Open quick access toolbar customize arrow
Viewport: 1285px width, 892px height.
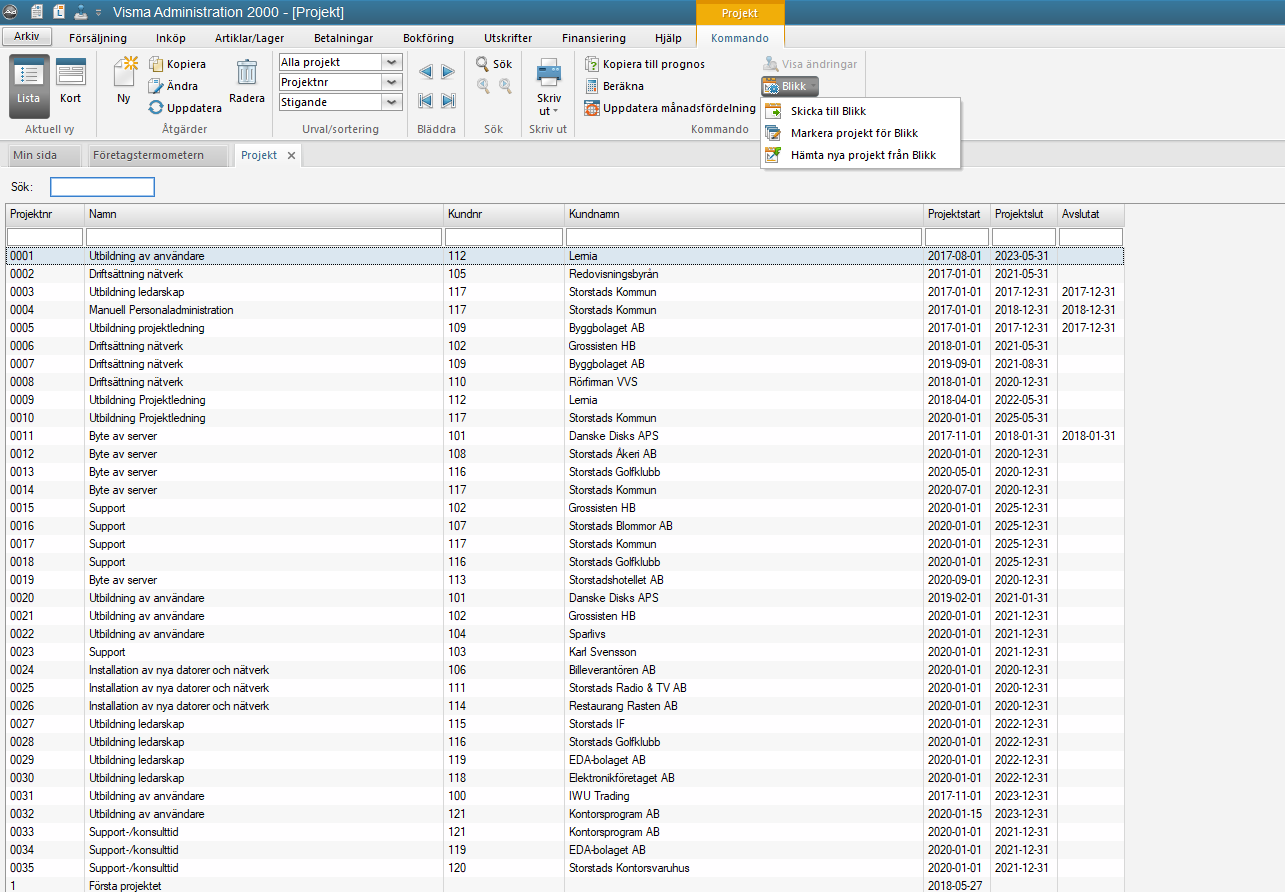pyautogui.click(x=99, y=13)
